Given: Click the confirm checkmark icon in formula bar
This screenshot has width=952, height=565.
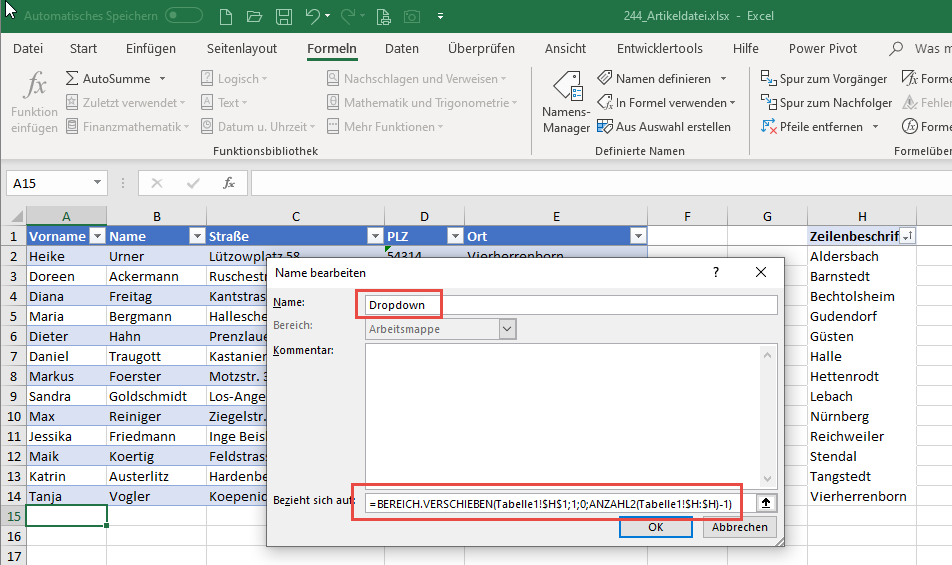Looking at the screenshot, I should (193, 183).
